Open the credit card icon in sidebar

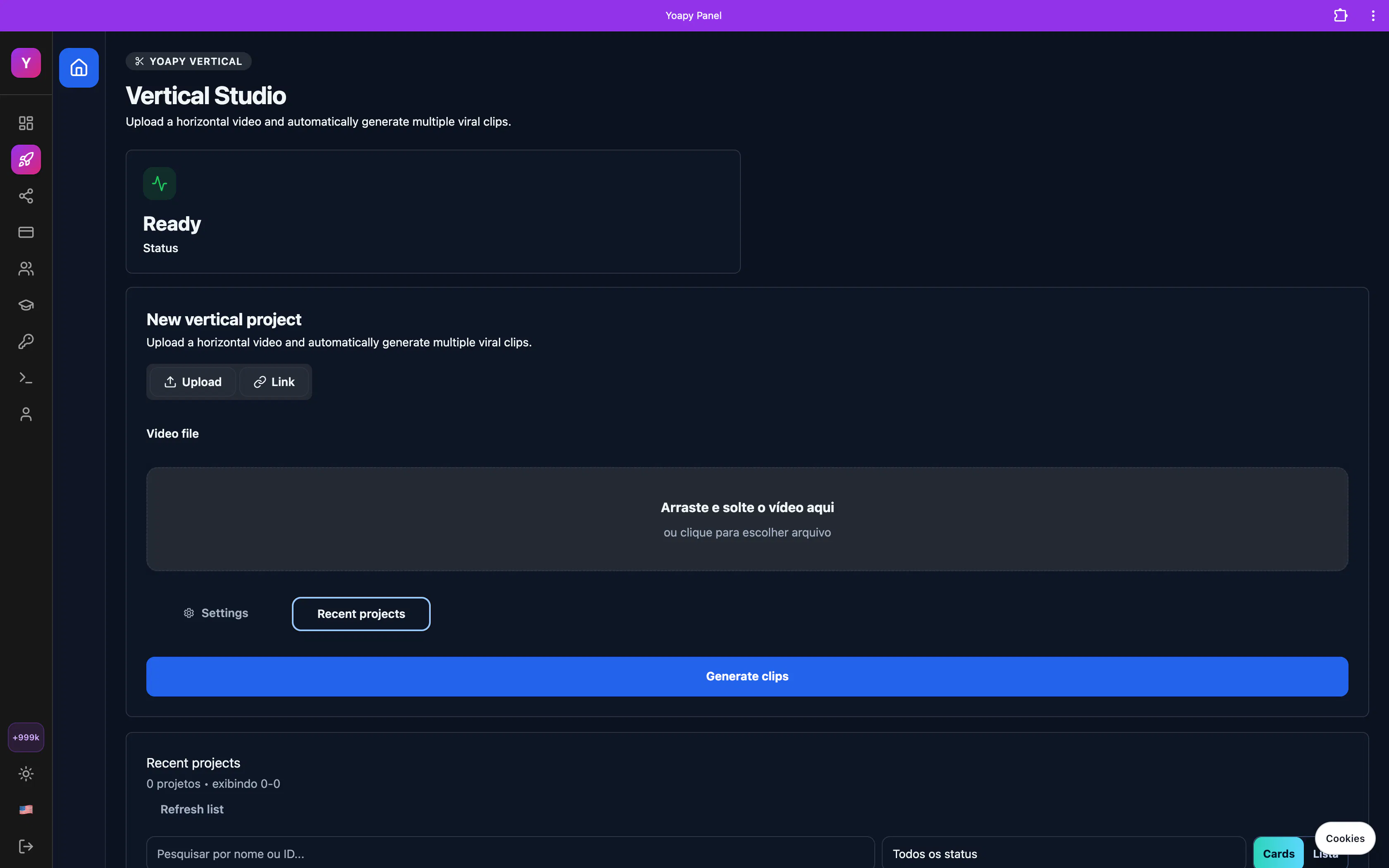pyautogui.click(x=26, y=232)
